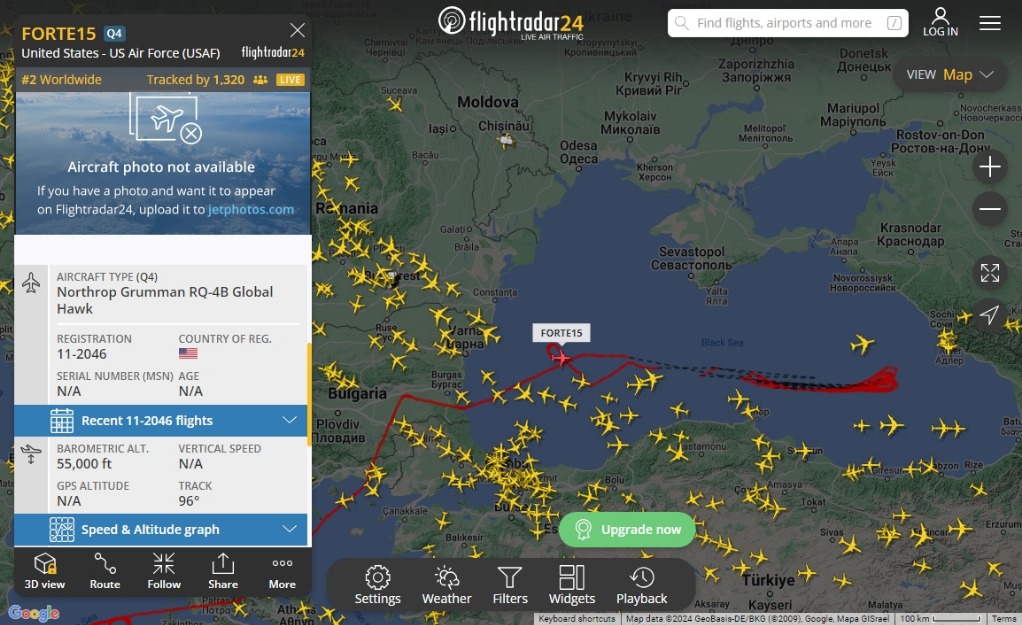Viewport: 1022px width, 625px height.
Task: Click the LOG IN button
Action: pos(940,22)
